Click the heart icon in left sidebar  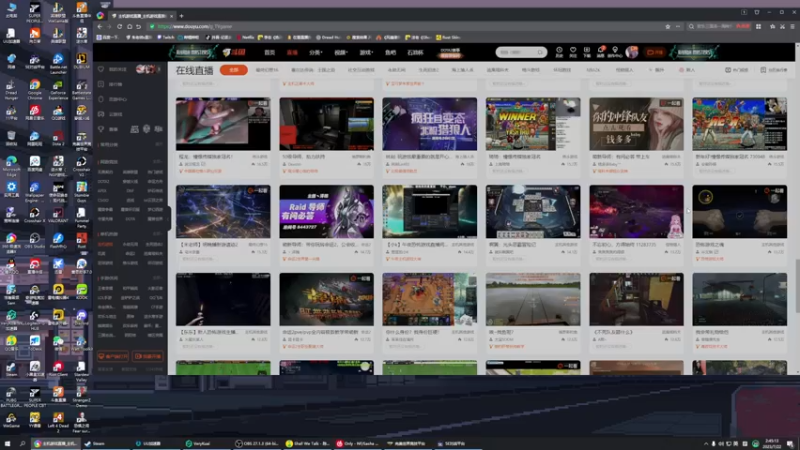click(x=101, y=69)
